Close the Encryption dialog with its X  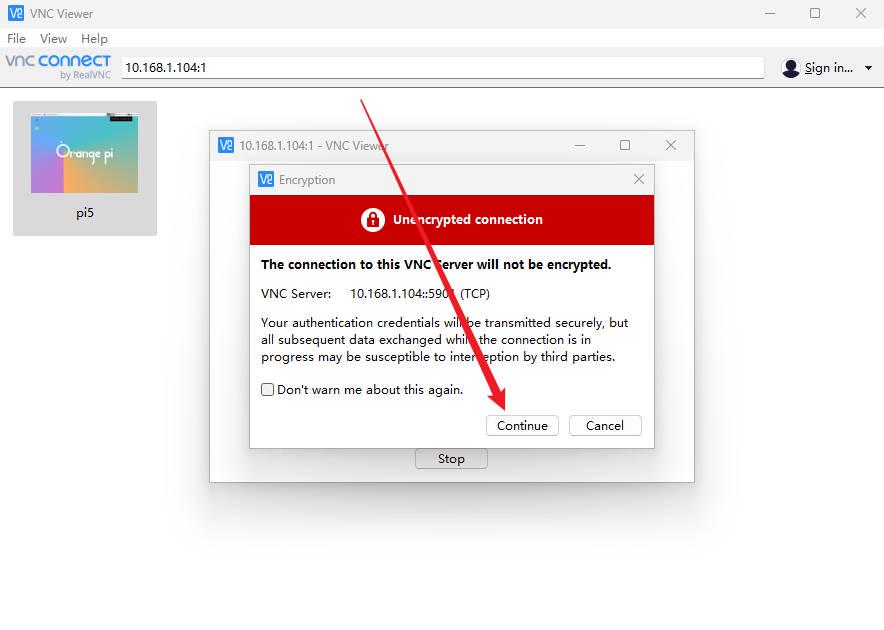pos(639,179)
